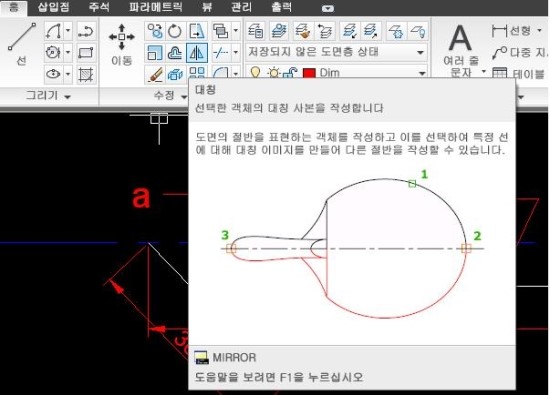Select the Ellipse drawing tool
Viewport: 550px width, 395px height.
[x=54, y=74]
